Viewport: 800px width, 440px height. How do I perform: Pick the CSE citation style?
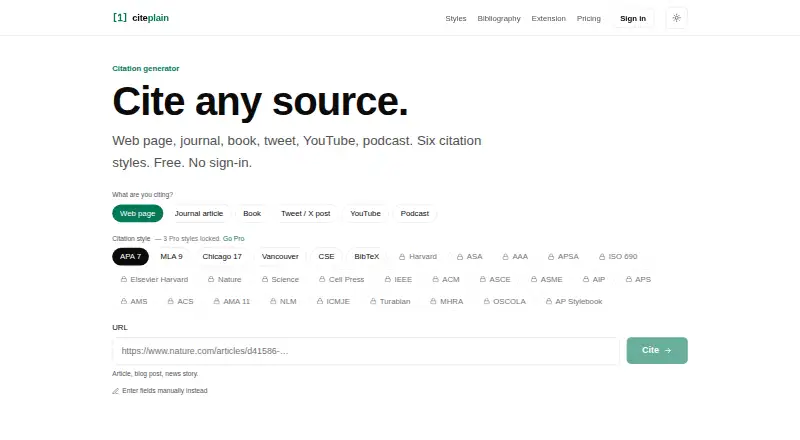point(327,257)
